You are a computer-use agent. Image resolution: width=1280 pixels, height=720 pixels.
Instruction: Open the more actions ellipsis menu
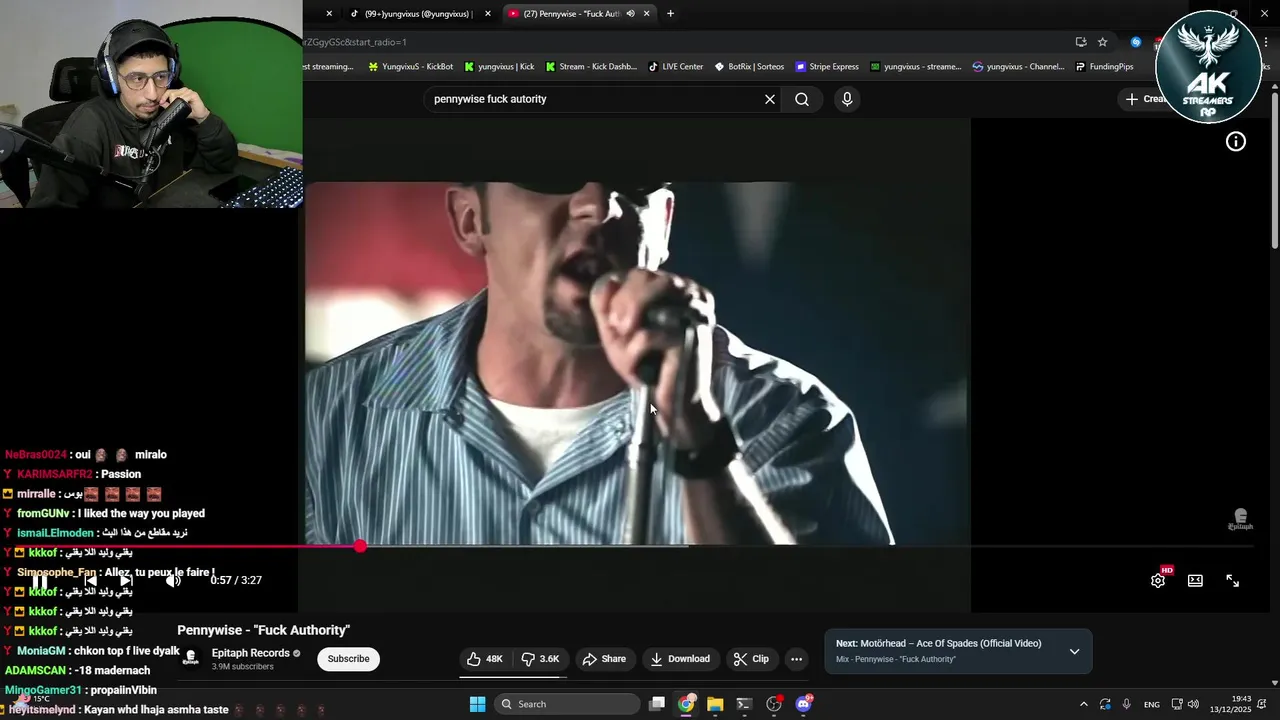[796, 659]
